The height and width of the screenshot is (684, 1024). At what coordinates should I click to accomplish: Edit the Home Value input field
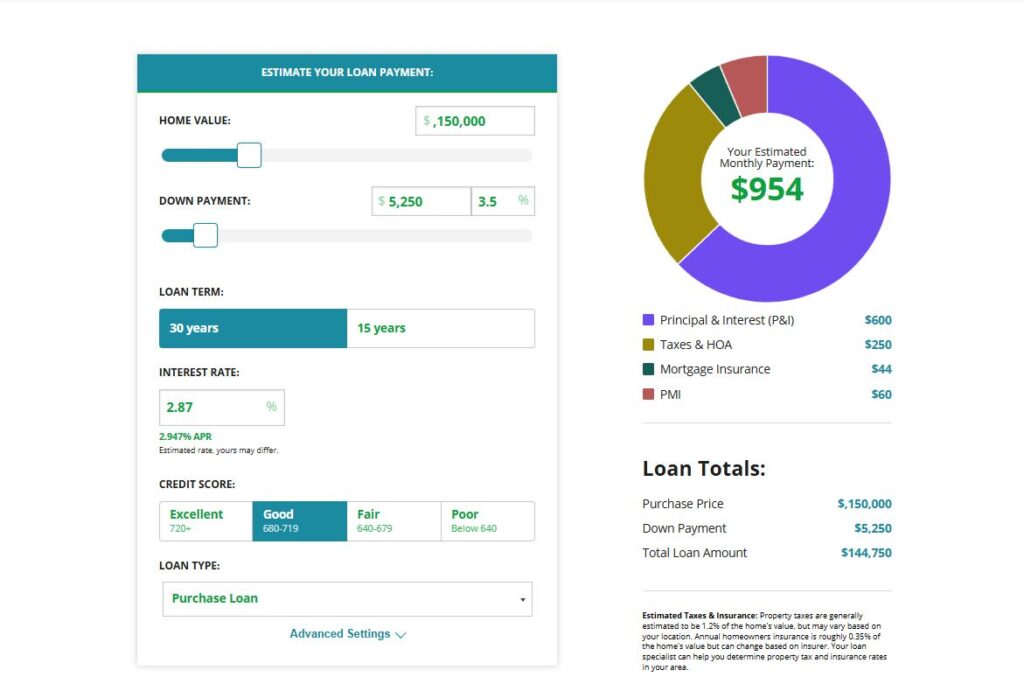coord(474,119)
